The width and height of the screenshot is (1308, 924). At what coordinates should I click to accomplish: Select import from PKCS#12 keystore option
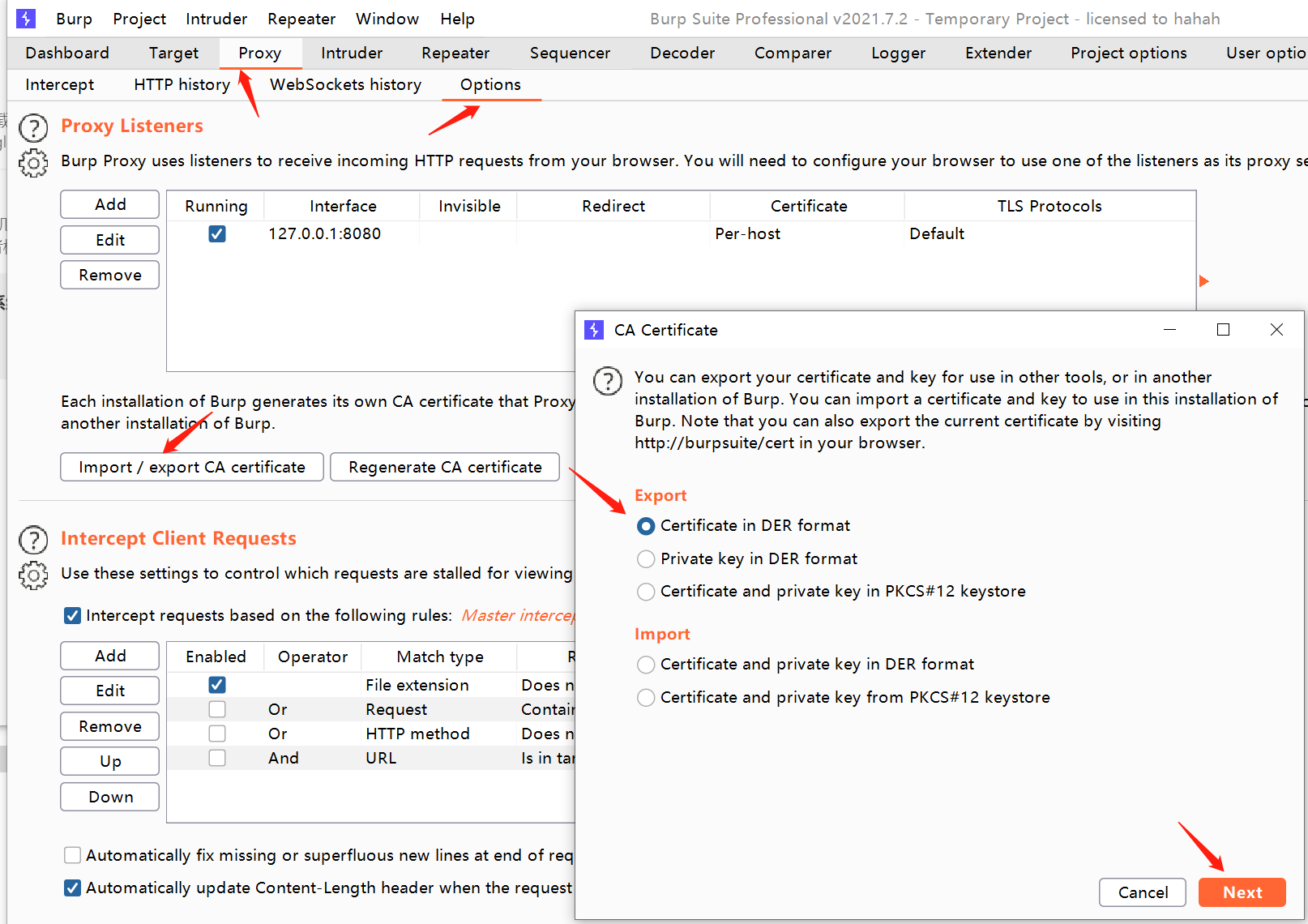click(646, 698)
